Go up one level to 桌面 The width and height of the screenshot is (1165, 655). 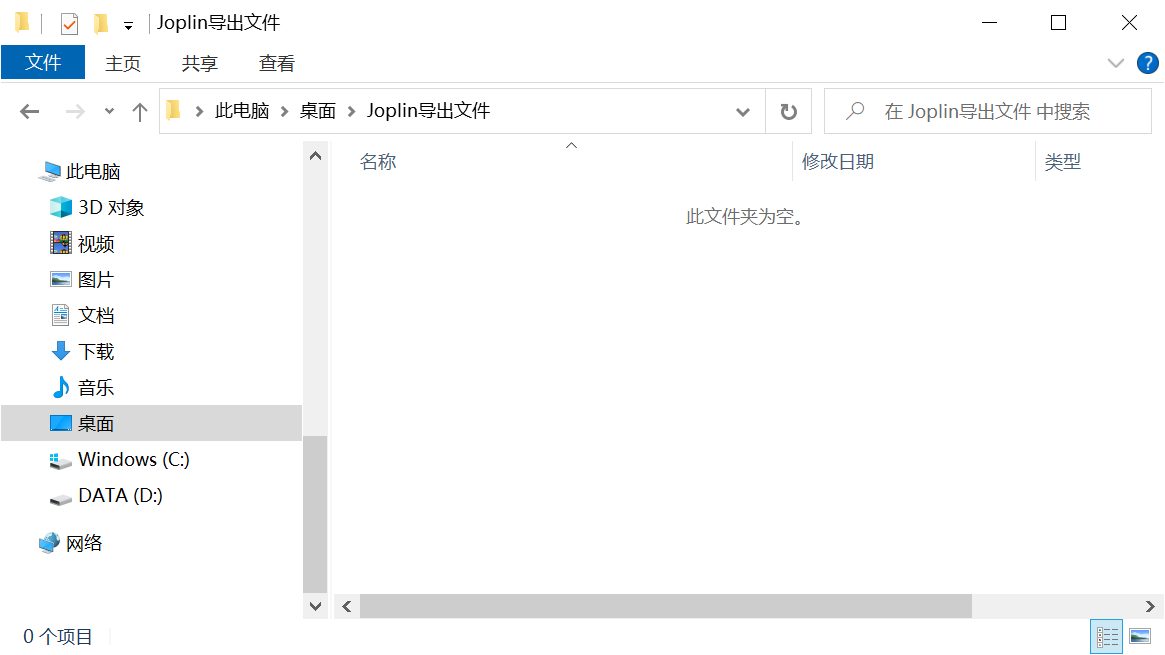pyautogui.click(x=140, y=111)
